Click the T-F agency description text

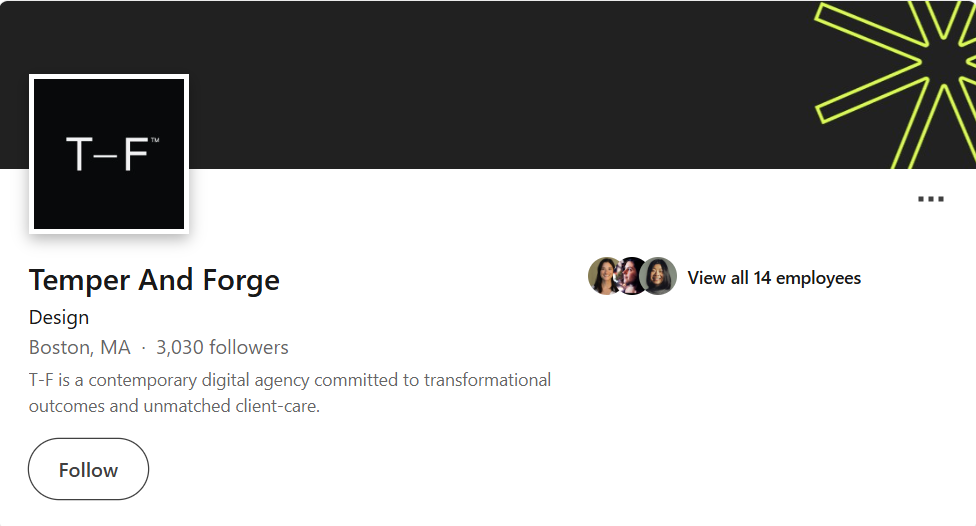pyautogui.click(x=290, y=393)
